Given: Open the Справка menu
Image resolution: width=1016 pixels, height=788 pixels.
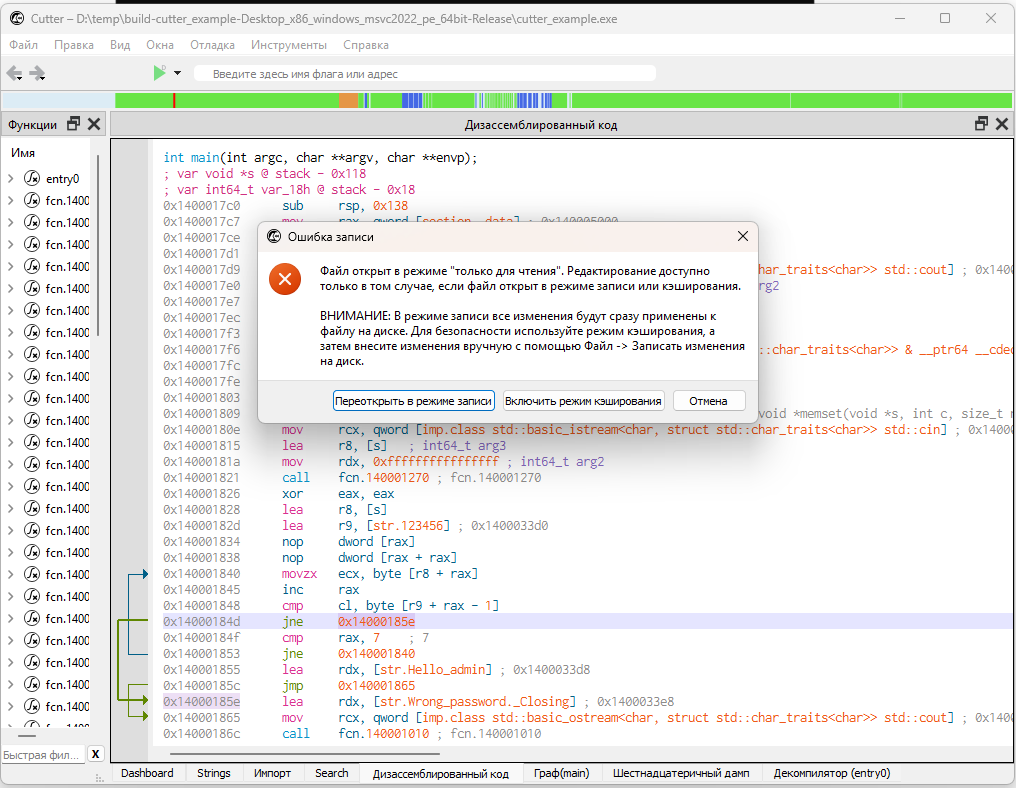Looking at the screenshot, I should 366,45.
